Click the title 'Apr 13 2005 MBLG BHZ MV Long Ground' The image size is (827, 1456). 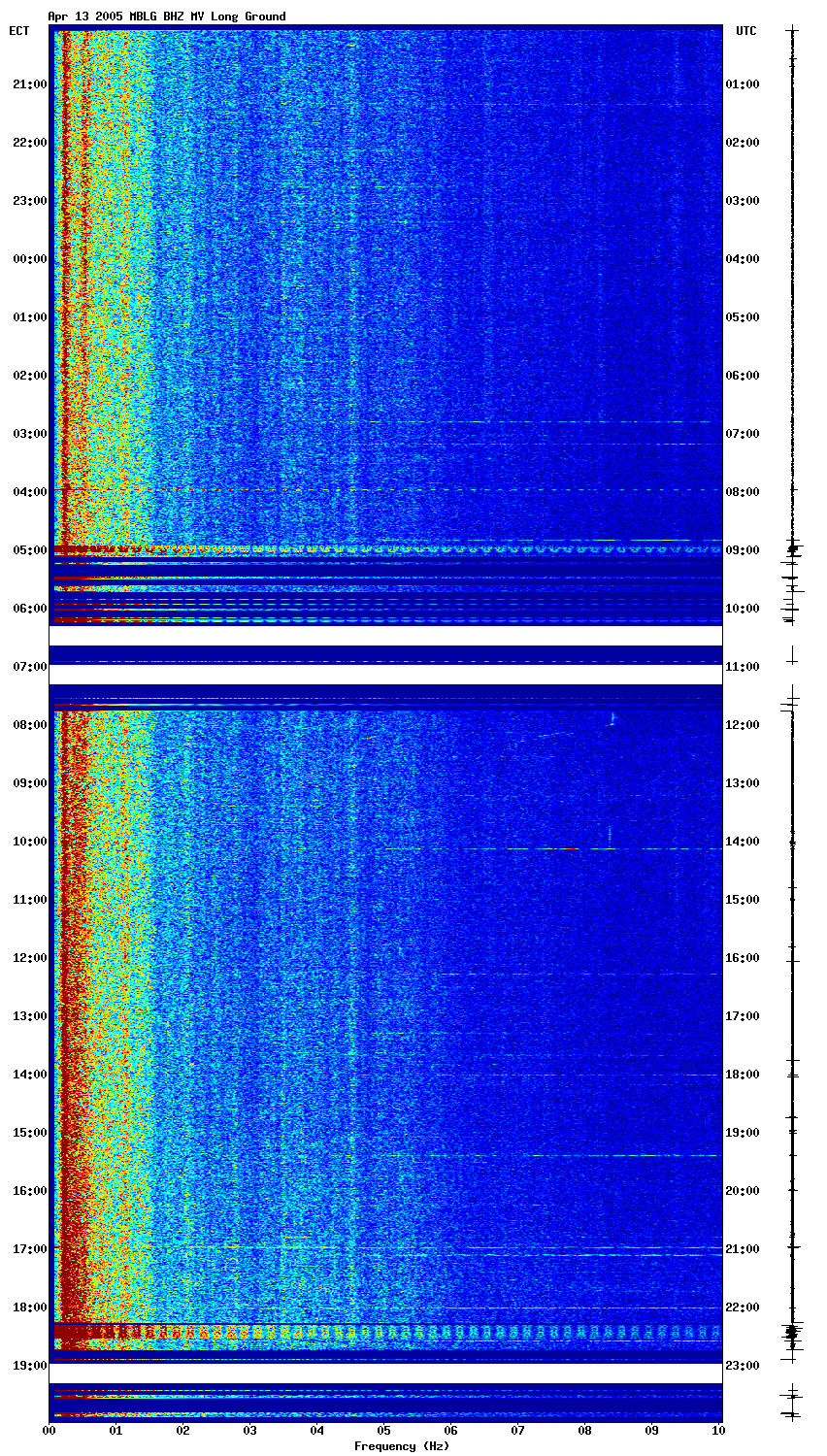point(167,17)
